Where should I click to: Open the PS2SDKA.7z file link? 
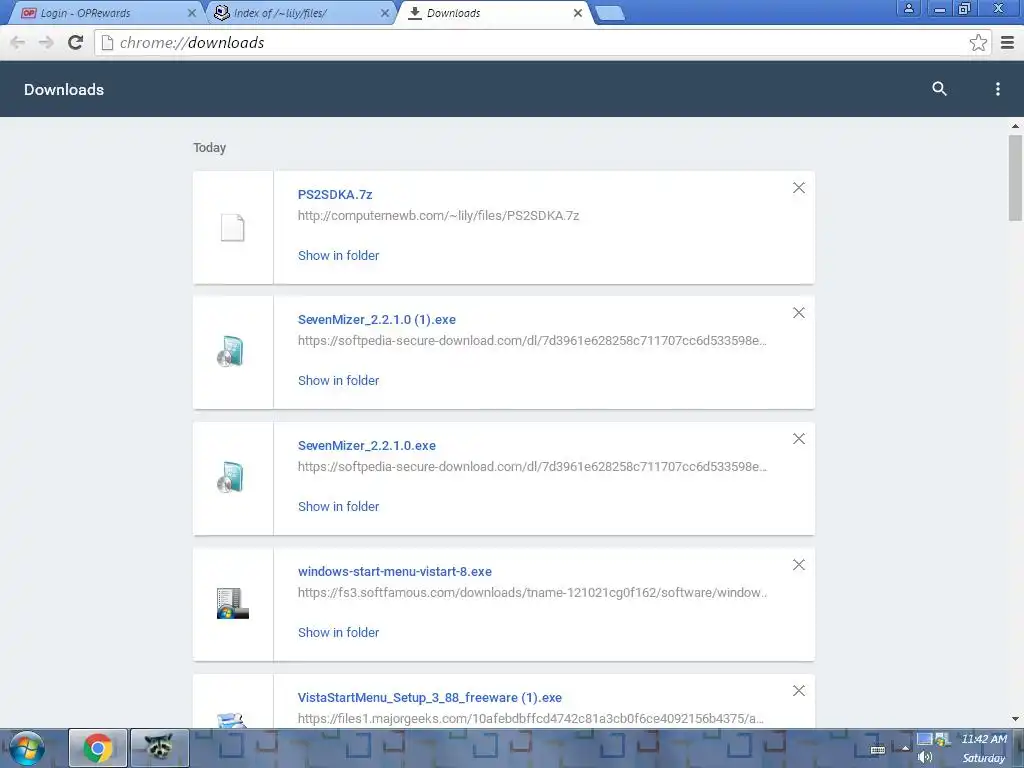point(335,195)
